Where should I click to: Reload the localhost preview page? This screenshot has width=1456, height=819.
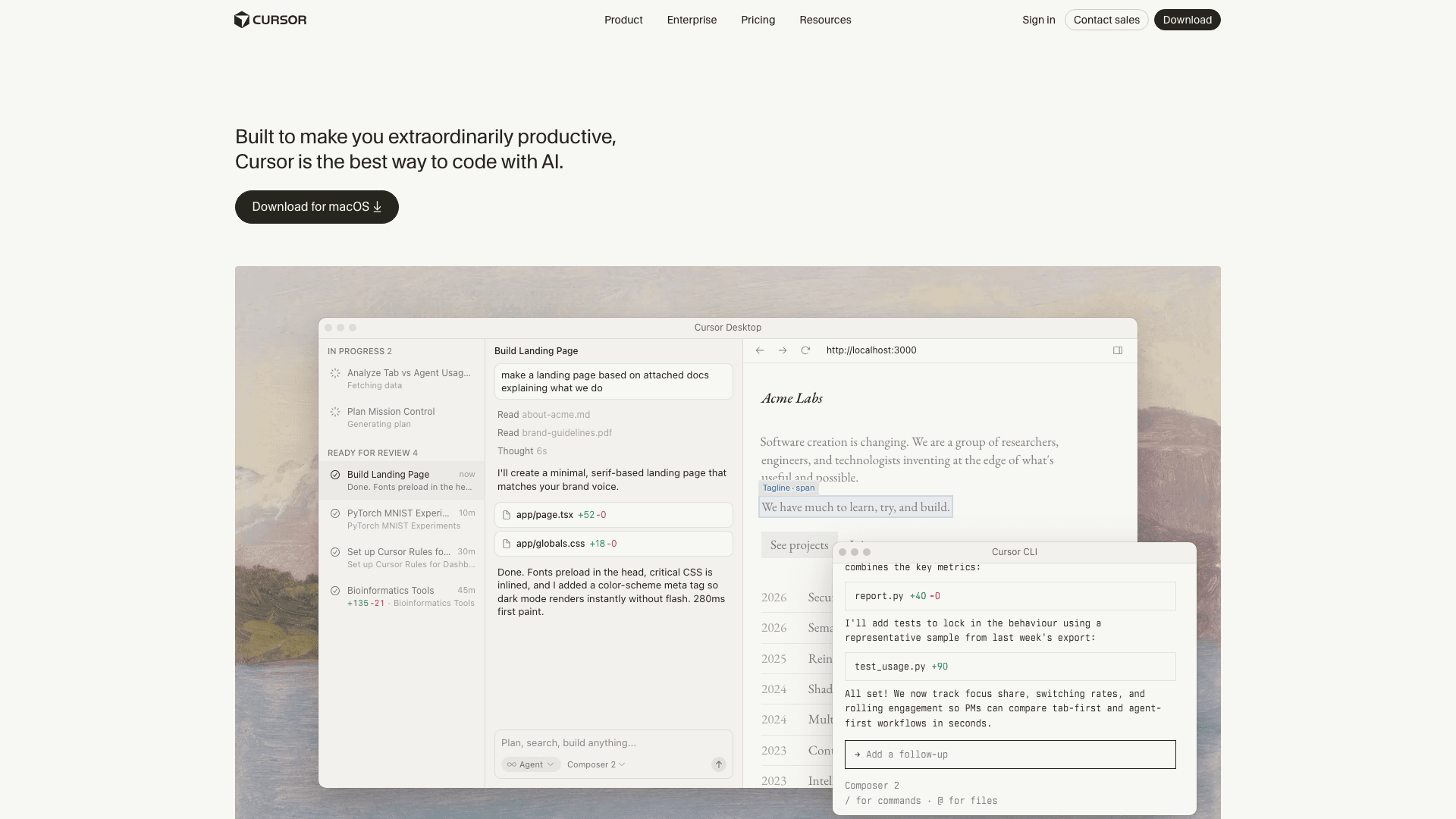coord(805,350)
